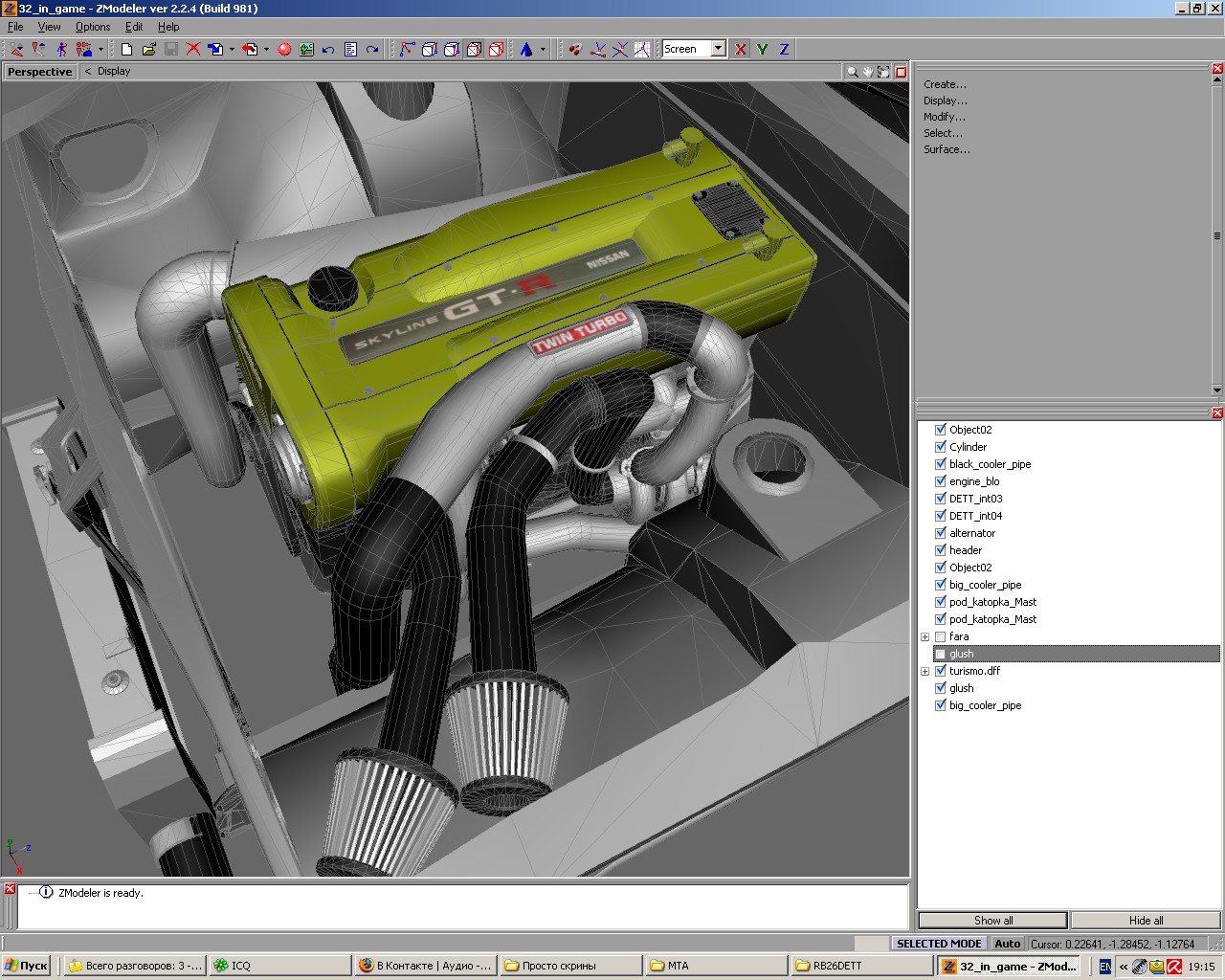Image resolution: width=1225 pixels, height=980 pixels.
Task: Click the blue cone pivot icon
Action: point(526,49)
